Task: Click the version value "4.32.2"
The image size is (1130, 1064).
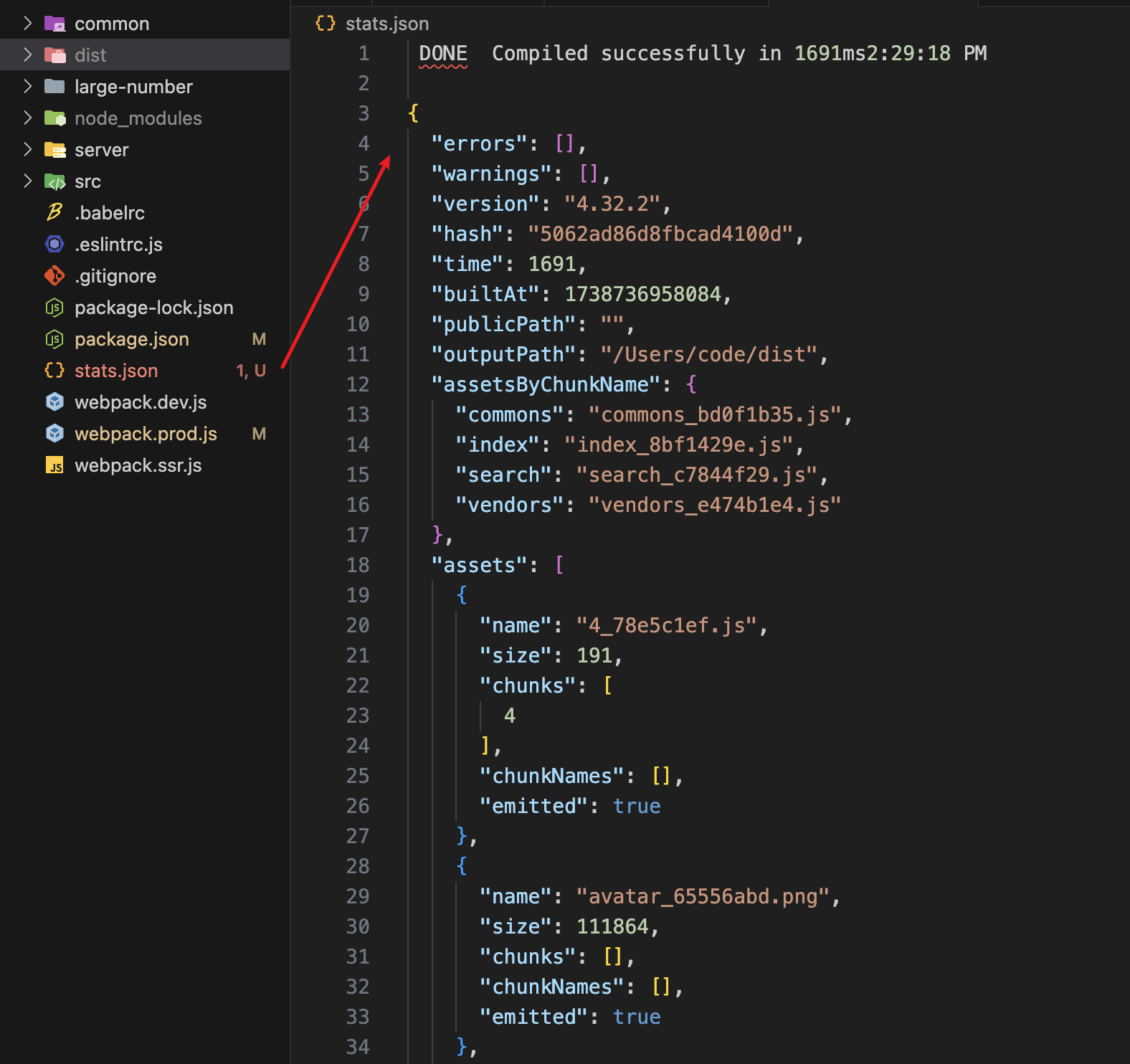Action: [x=612, y=204]
